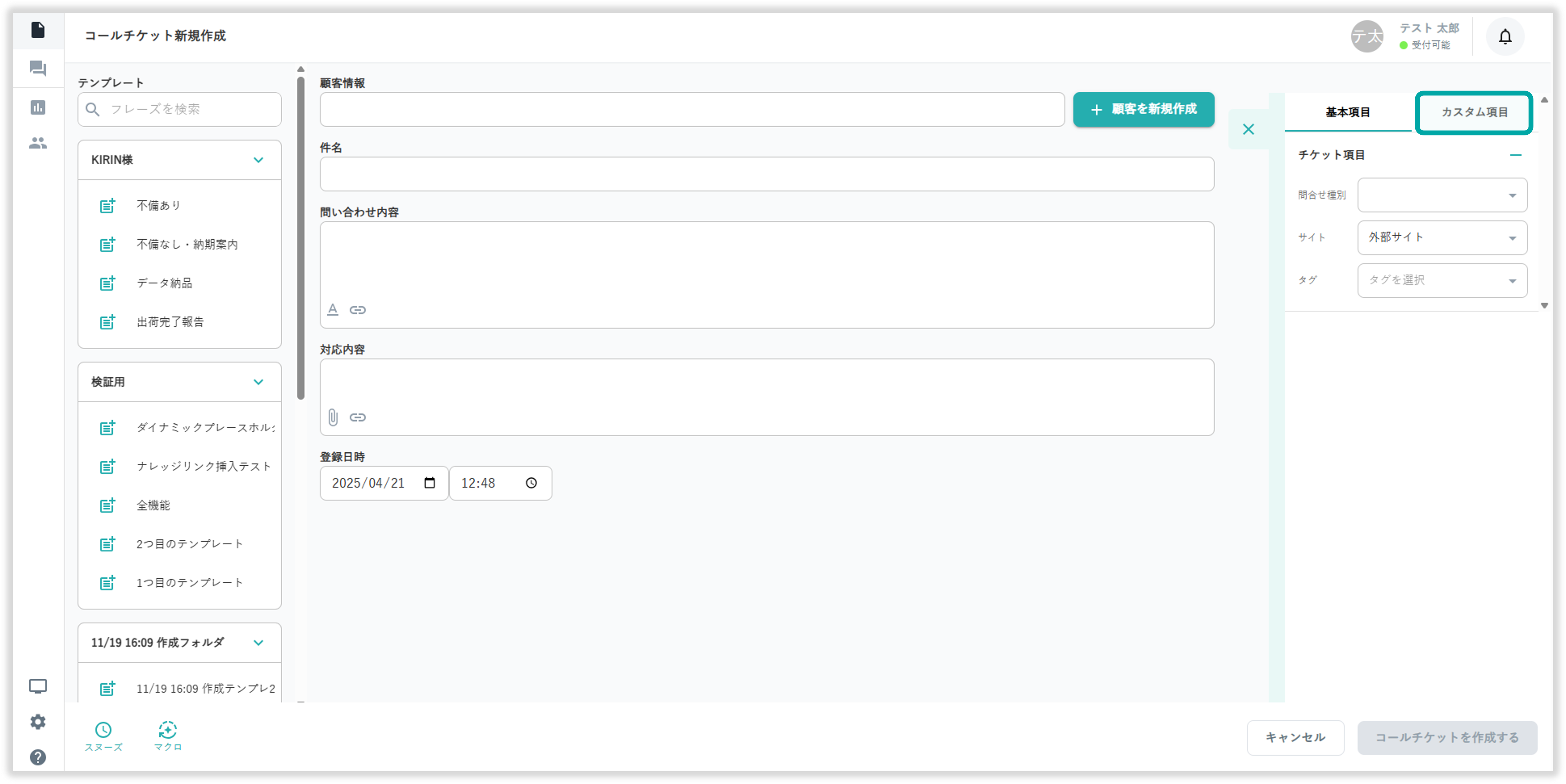1566x784 pixels.
Task: Collapse the チケット項目 section
Action: [1516, 155]
